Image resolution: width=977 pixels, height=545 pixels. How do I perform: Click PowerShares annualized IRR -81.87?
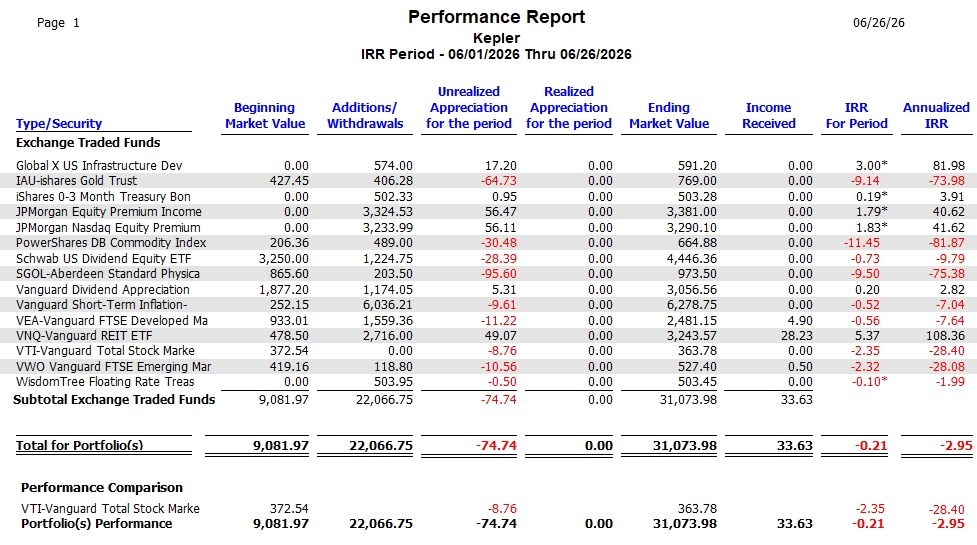(946, 243)
